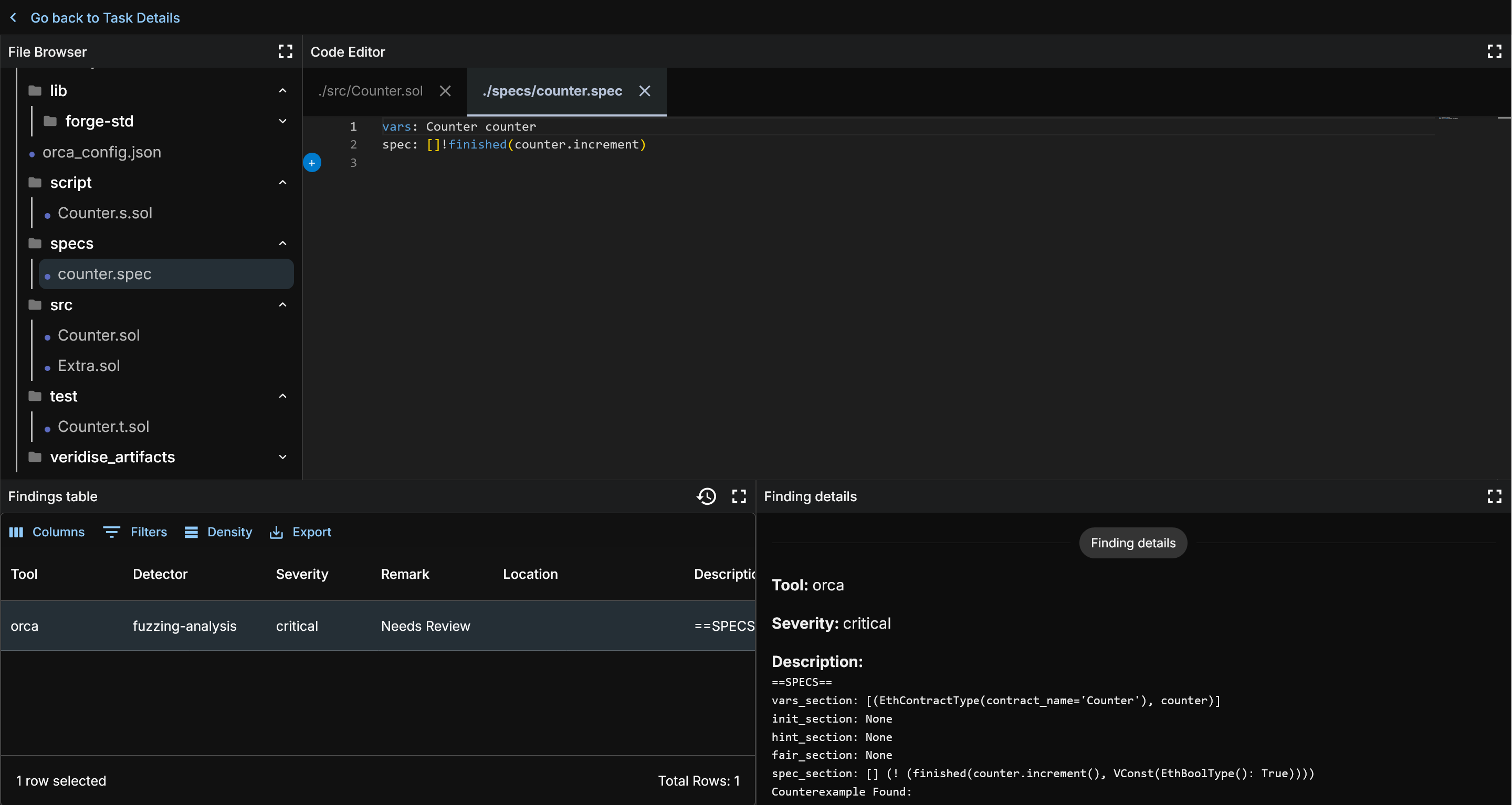
Task: Click the editor minimap at right edge
Action: 1448,119
